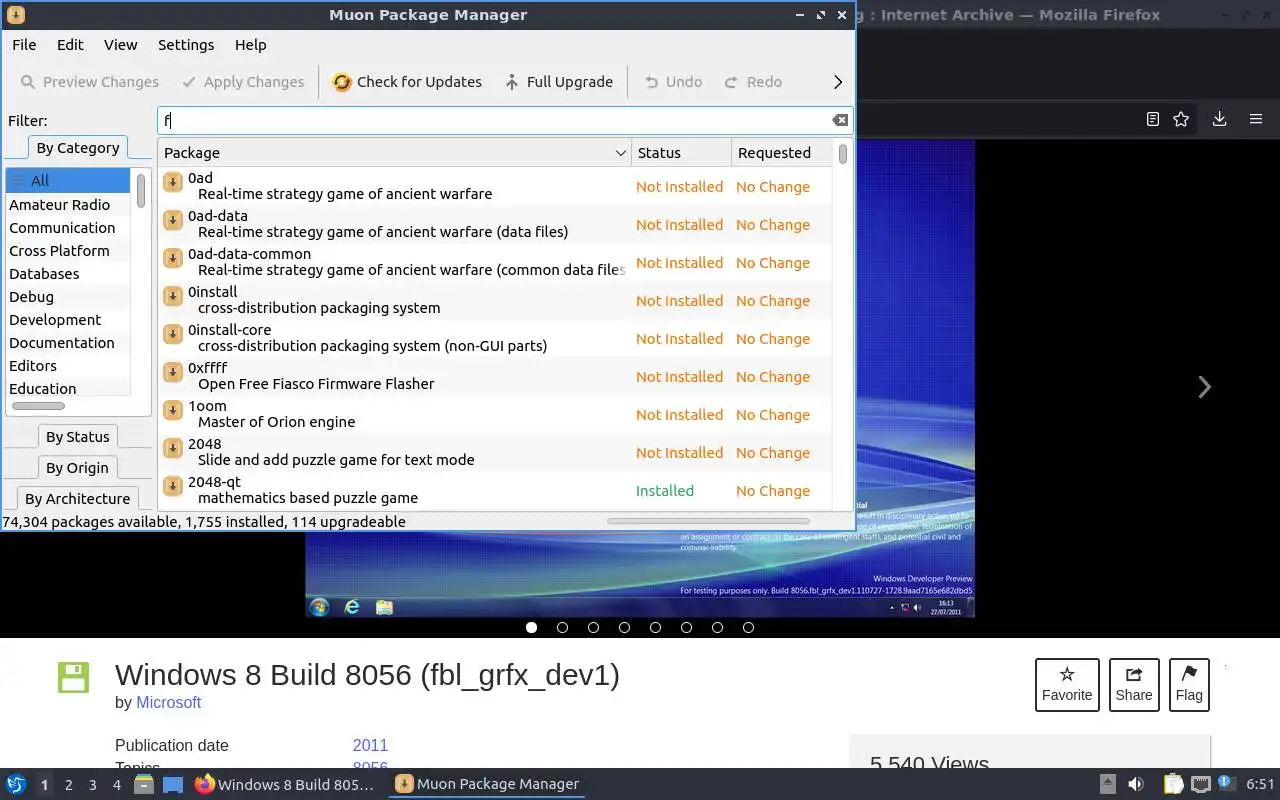The height and width of the screenshot is (800, 1280).
Task: Select the Development category
Action: click(x=68, y=320)
